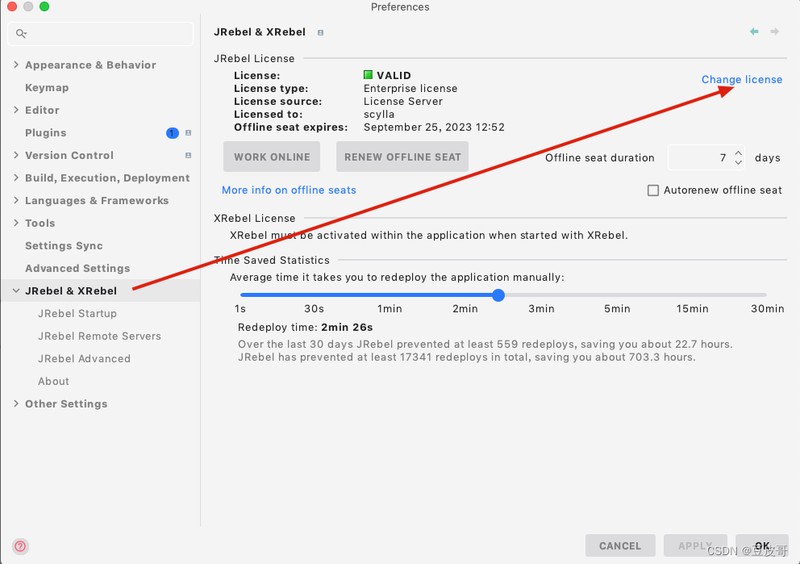Click the icon next to JRebel & XRebel heading

point(320,33)
